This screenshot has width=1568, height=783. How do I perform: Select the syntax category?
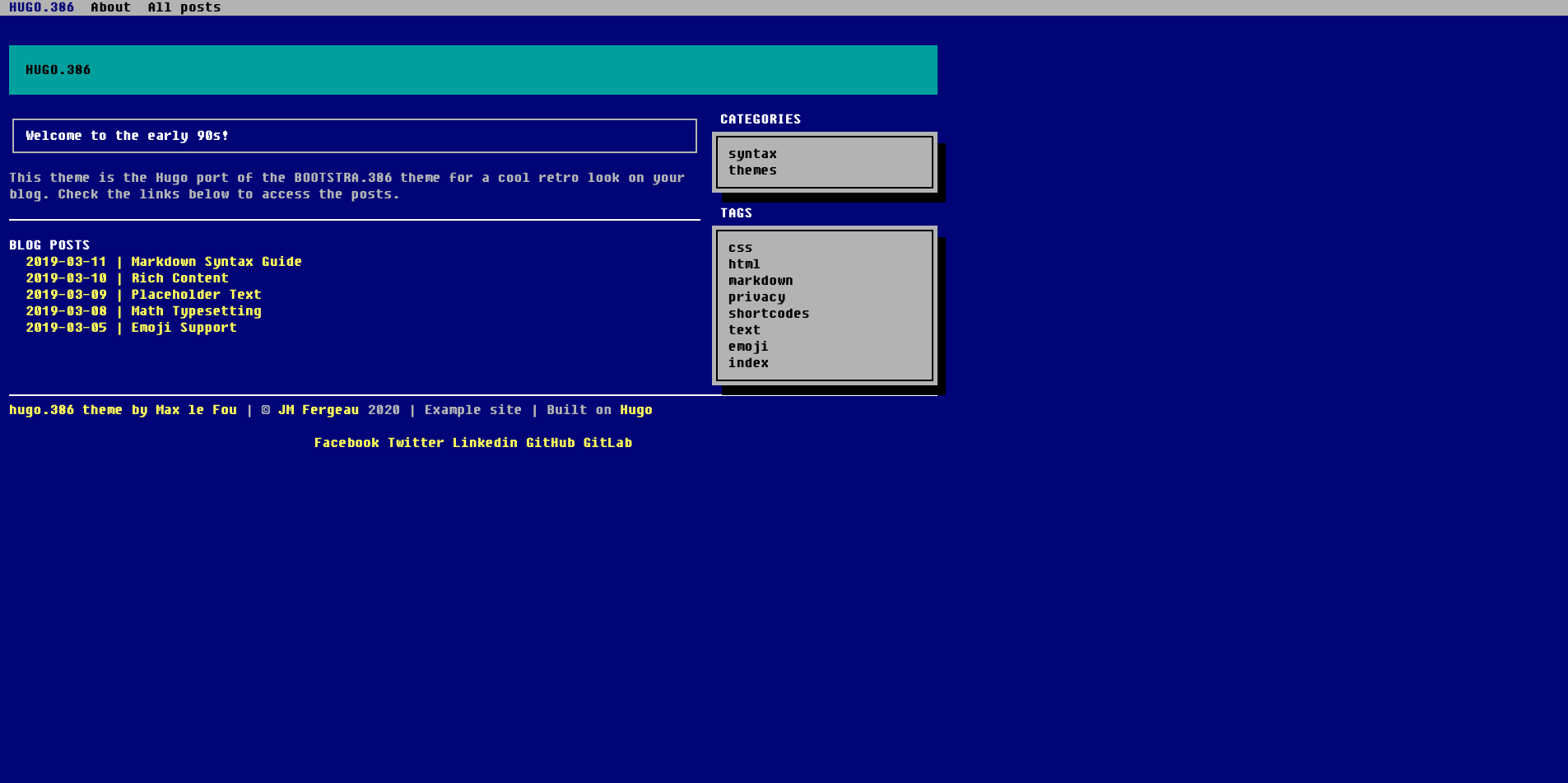pos(752,154)
